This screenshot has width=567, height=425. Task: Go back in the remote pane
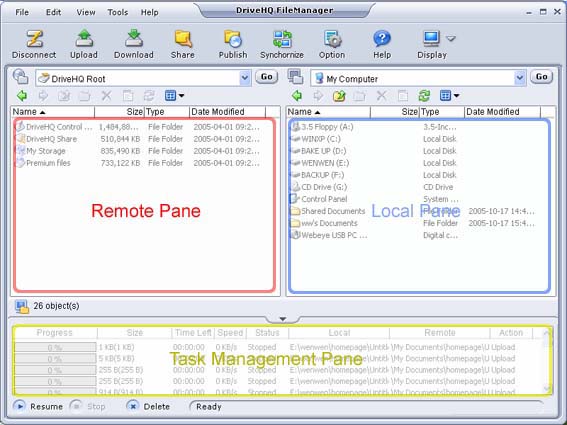[x=22, y=96]
